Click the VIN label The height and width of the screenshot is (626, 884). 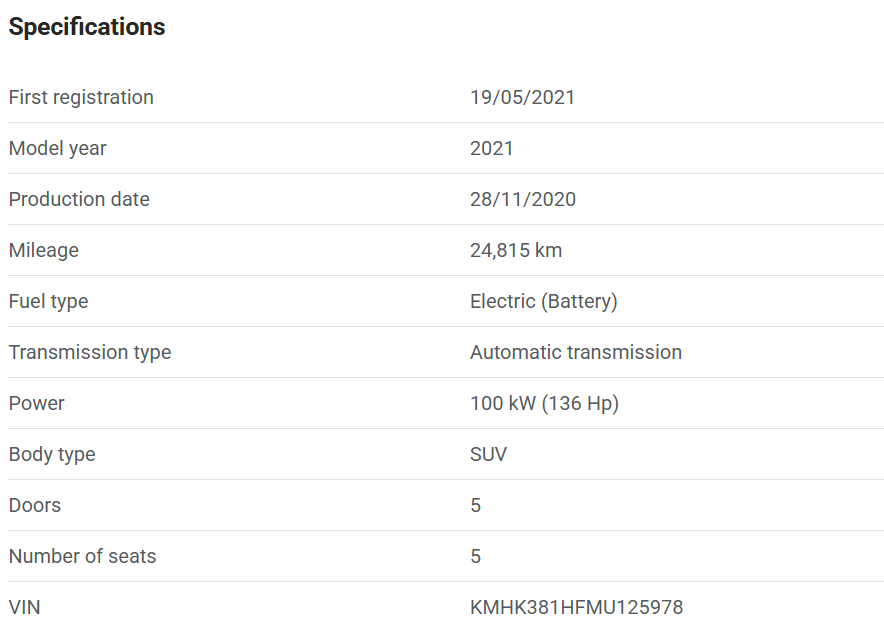24,607
